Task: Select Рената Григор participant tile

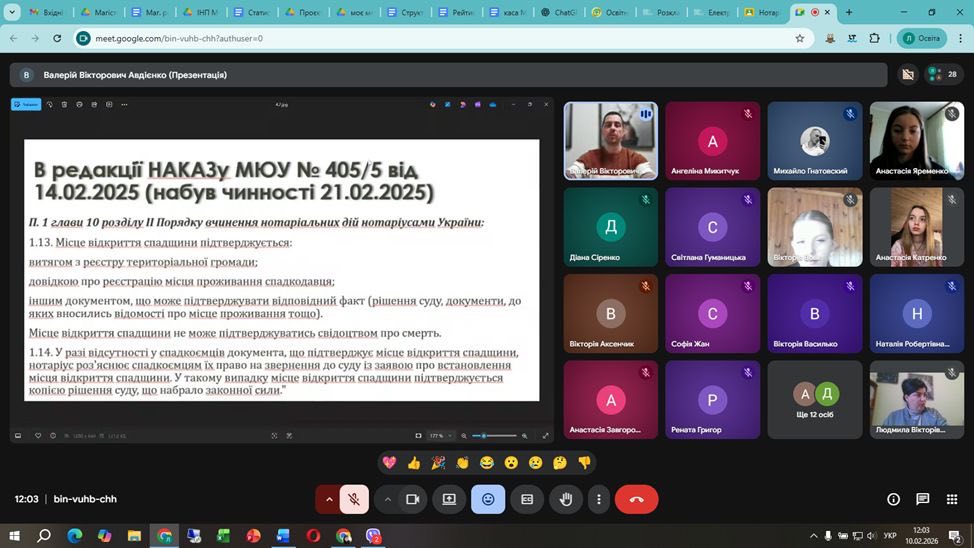Action: pyautogui.click(x=712, y=400)
